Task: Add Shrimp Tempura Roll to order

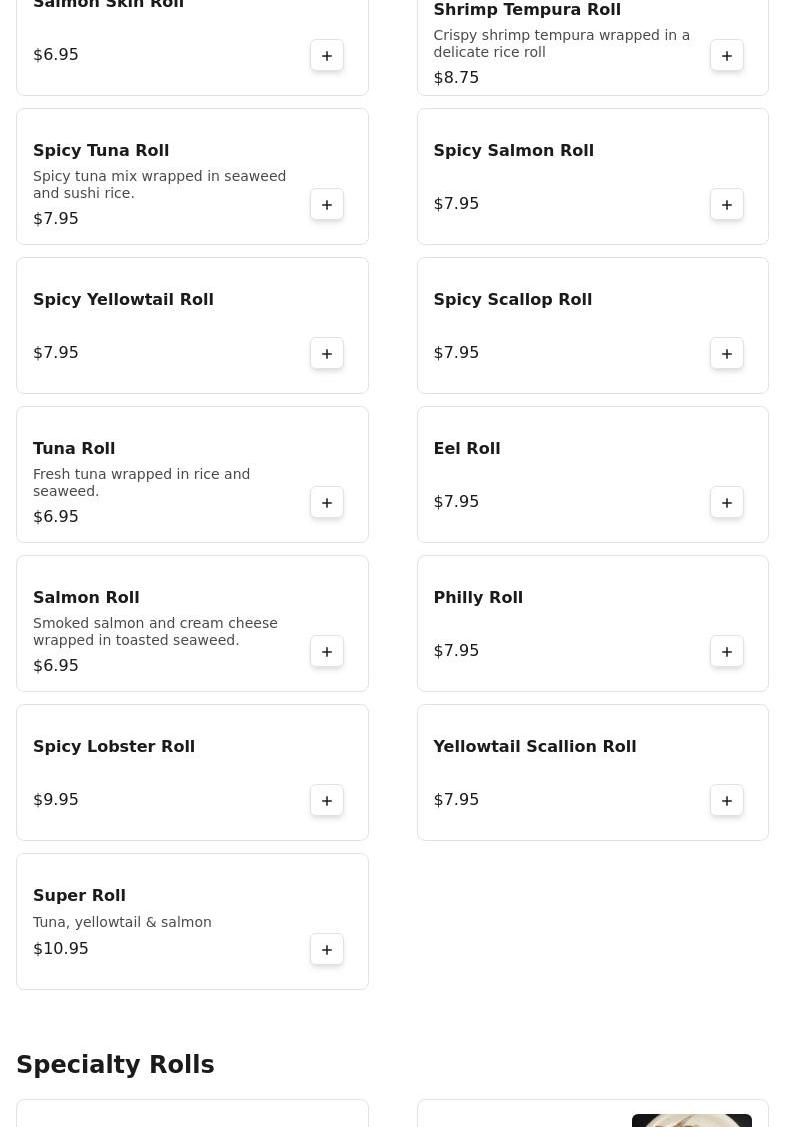Action: [x=727, y=55]
